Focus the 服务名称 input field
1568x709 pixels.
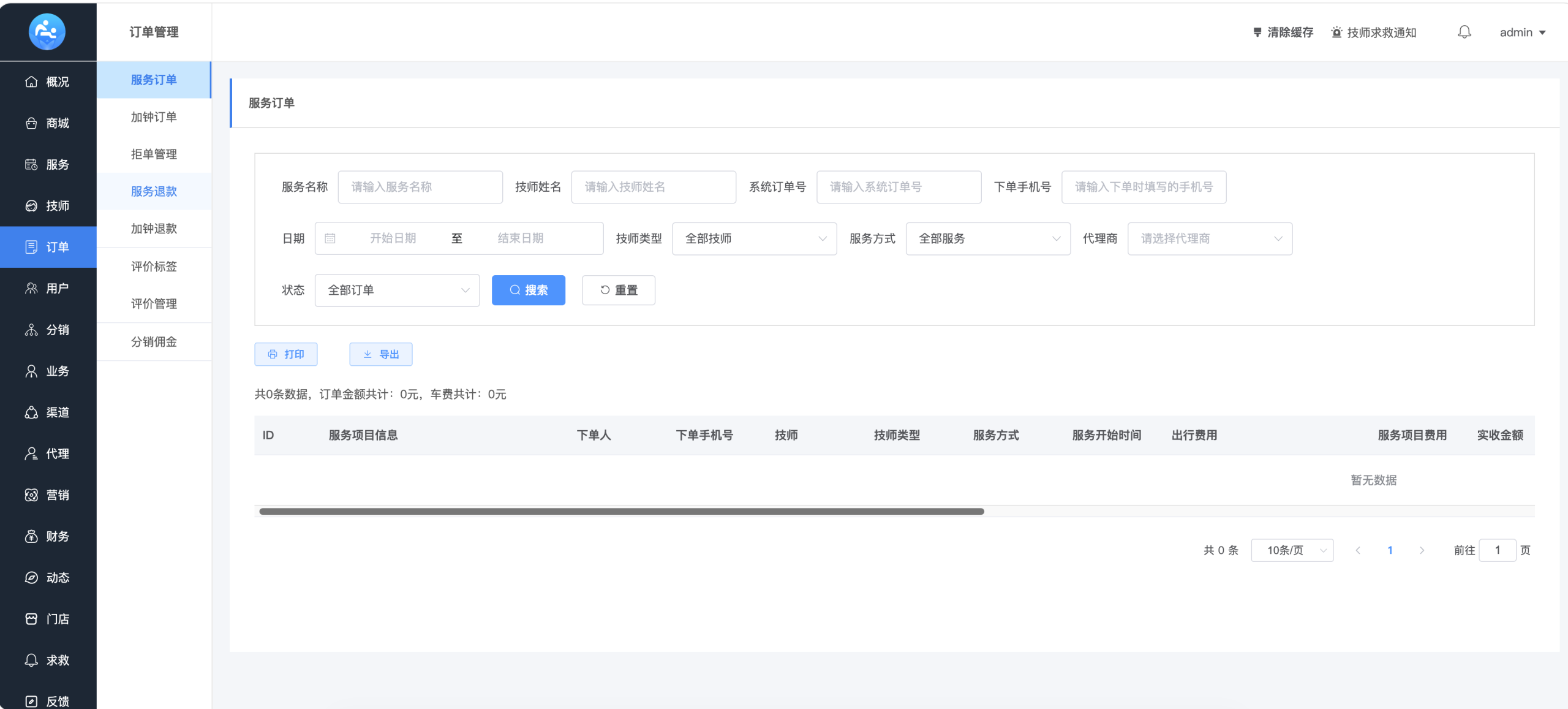pyautogui.click(x=420, y=187)
